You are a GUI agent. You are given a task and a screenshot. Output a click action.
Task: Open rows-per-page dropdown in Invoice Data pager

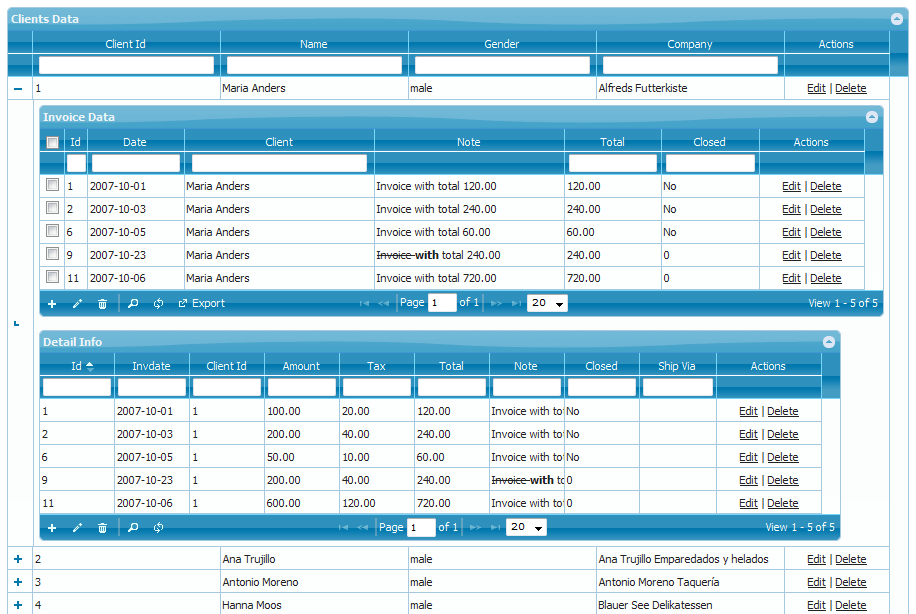tap(547, 303)
